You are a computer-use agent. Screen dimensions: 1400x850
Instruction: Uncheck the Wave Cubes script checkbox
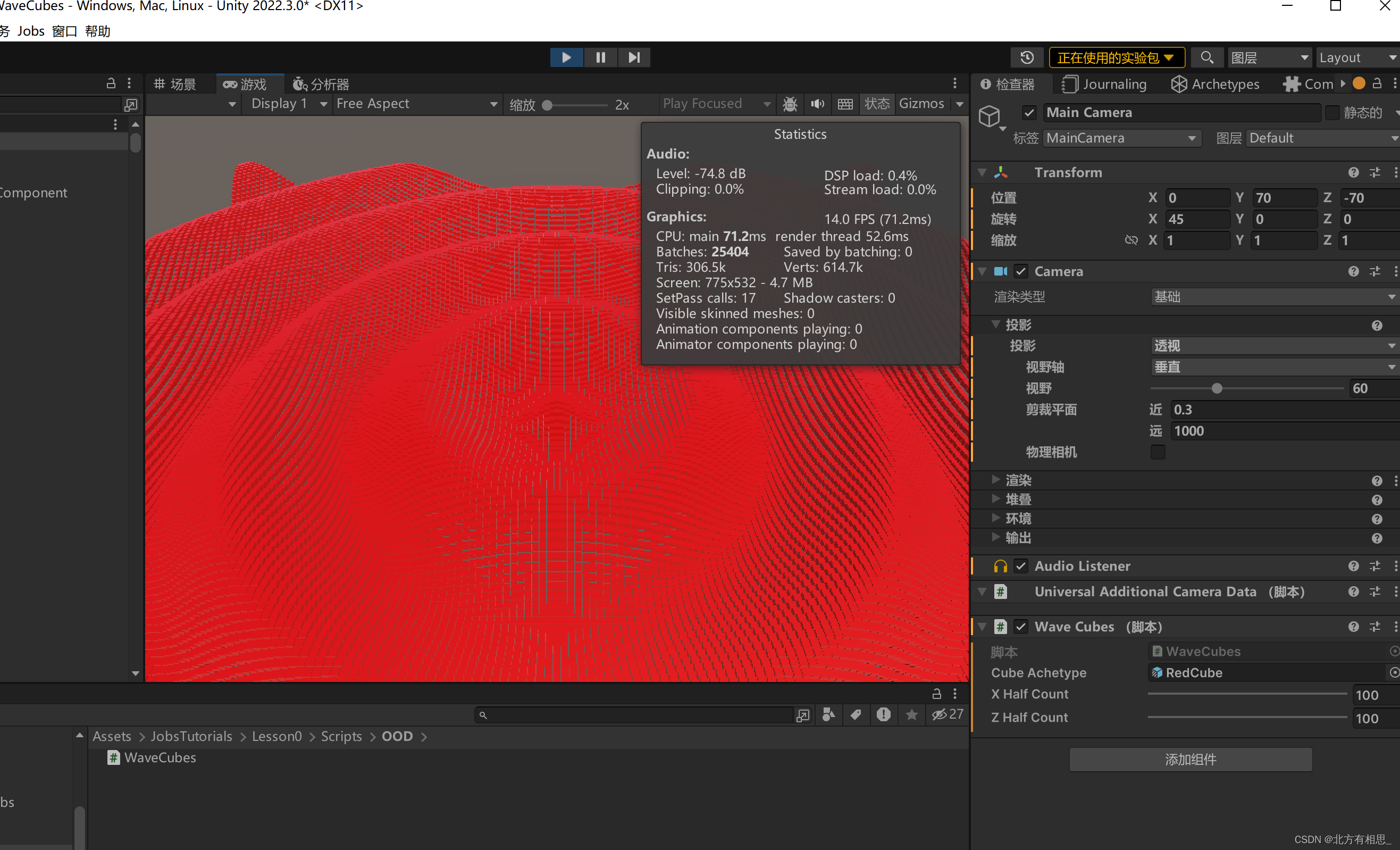(x=1021, y=627)
